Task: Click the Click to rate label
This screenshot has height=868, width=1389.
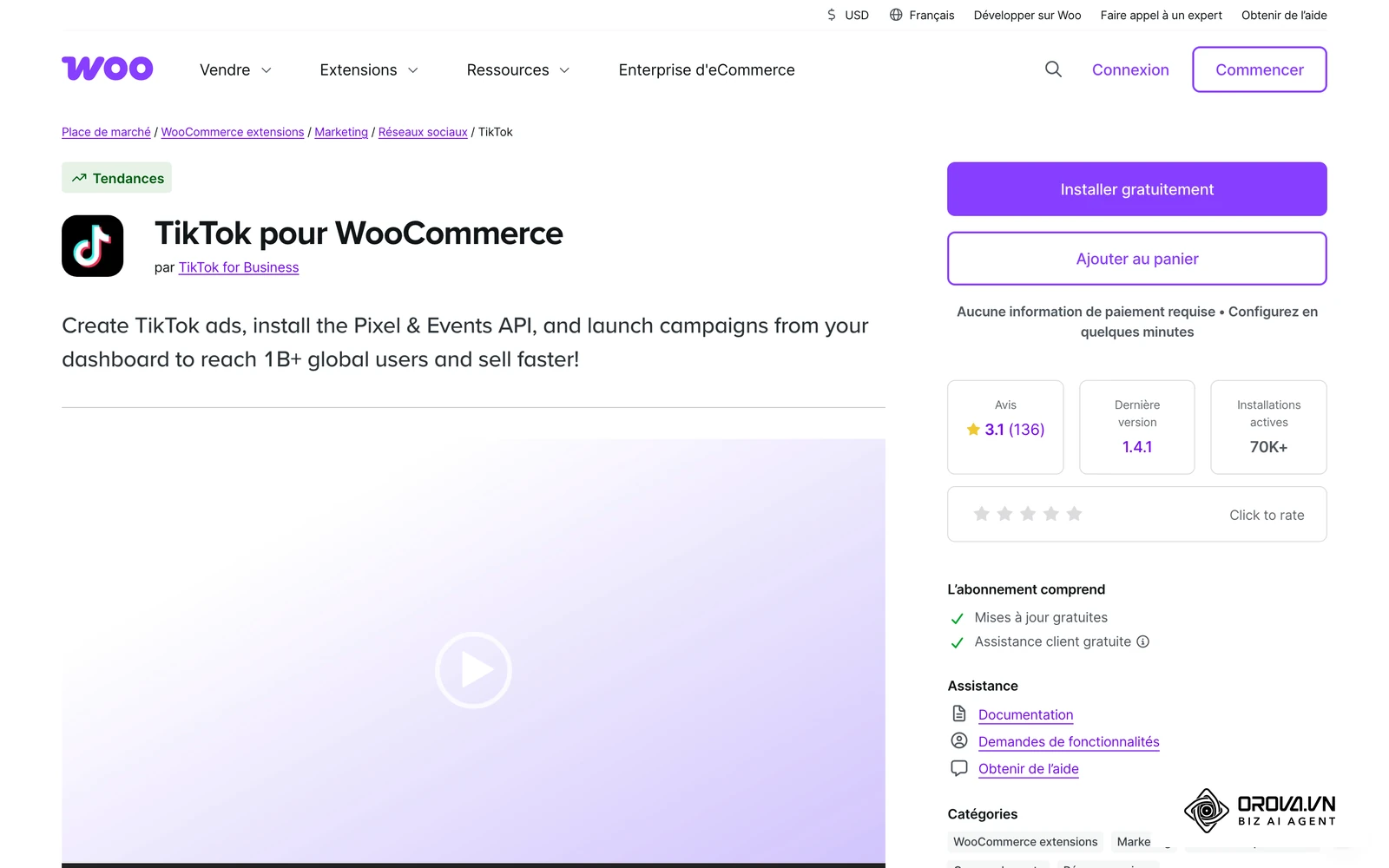Action: pyautogui.click(x=1267, y=515)
